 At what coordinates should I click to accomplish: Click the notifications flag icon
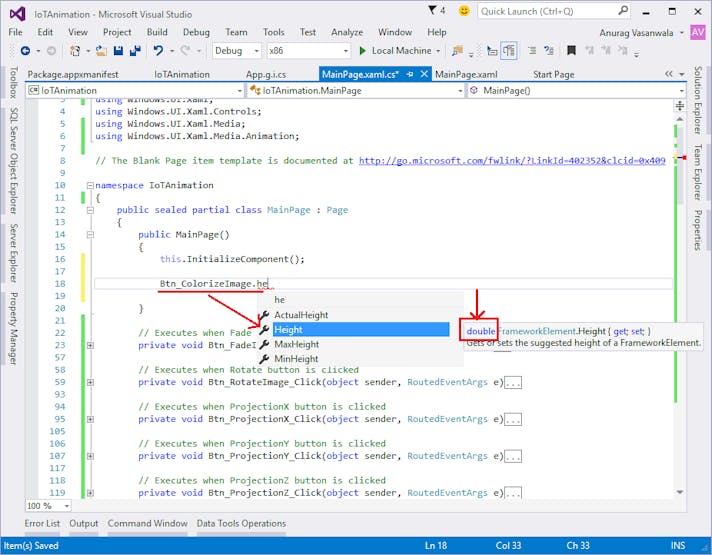(432, 10)
